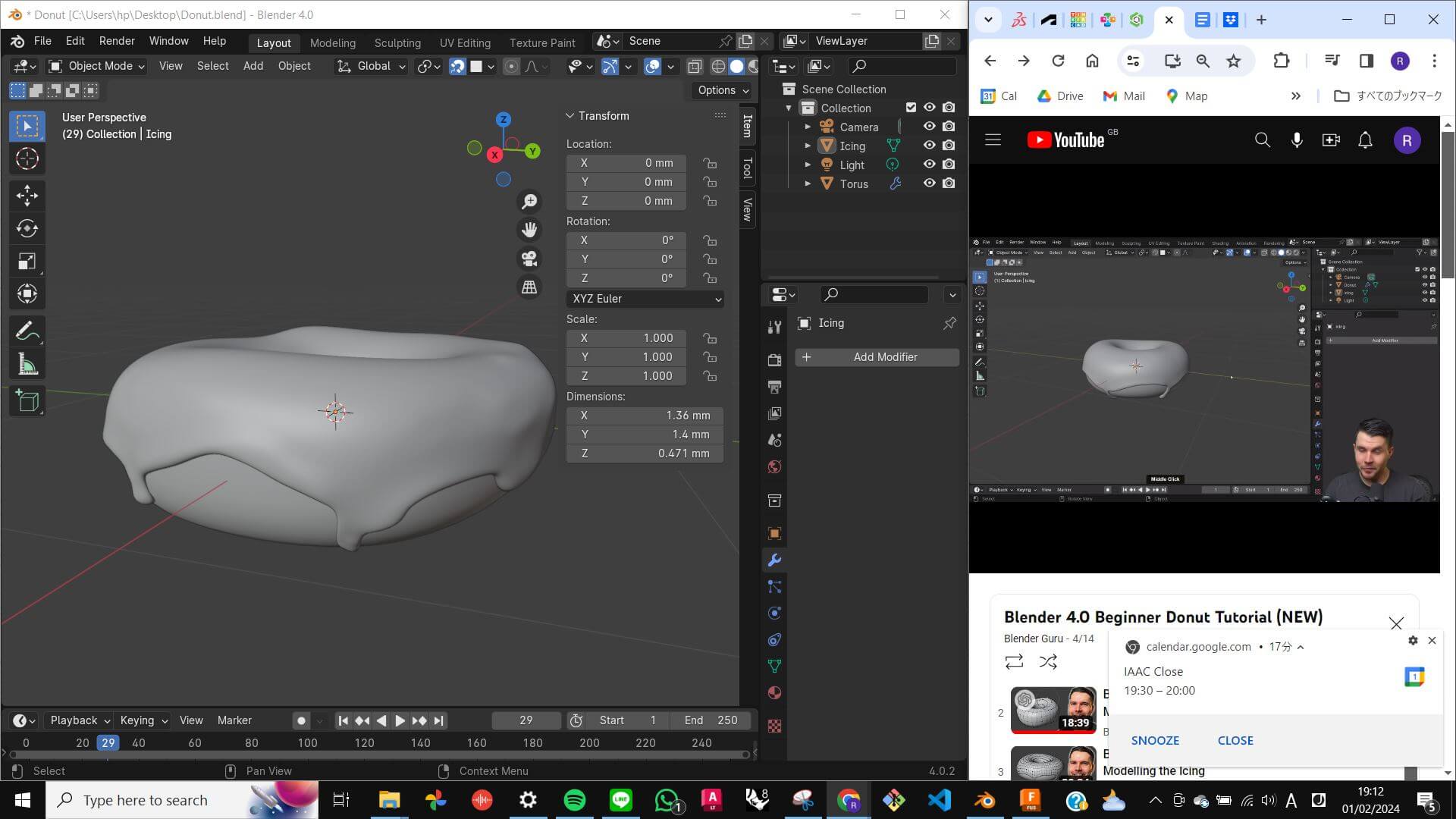Activate the Scale tool
1456x819 pixels.
pyautogui.click(x=27, y=262)
